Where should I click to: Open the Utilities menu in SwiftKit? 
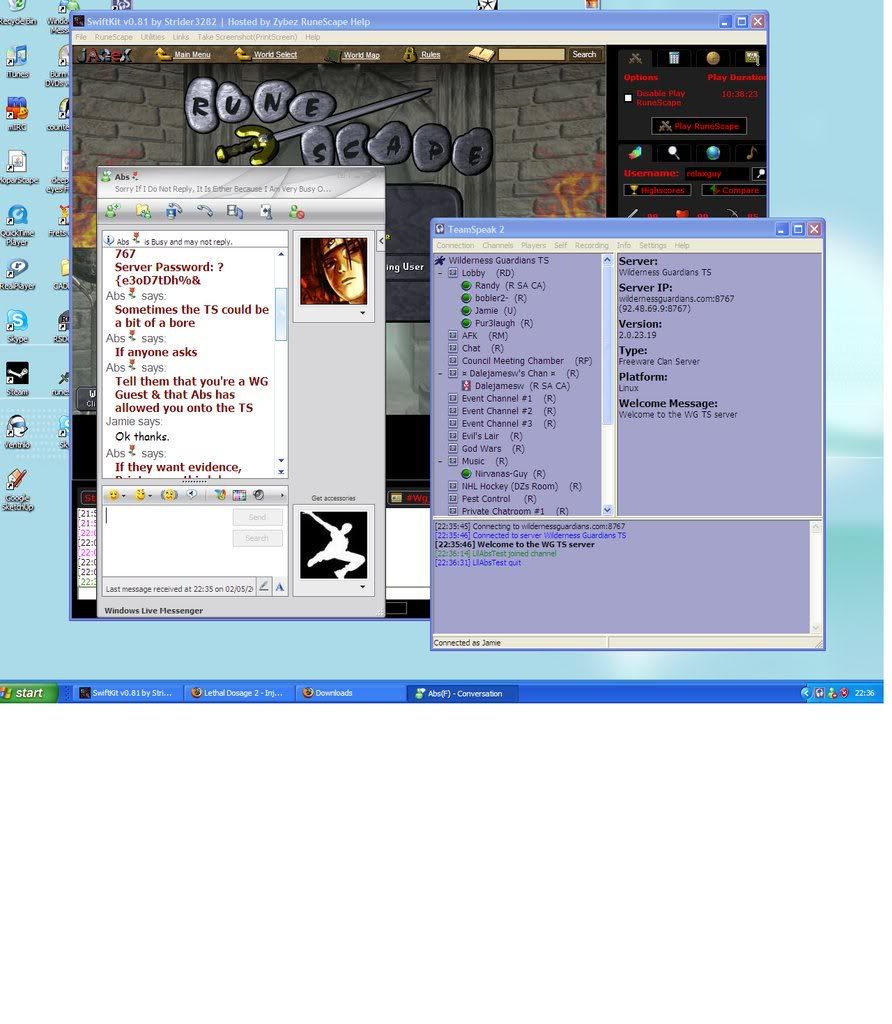[x=153, y=37]
